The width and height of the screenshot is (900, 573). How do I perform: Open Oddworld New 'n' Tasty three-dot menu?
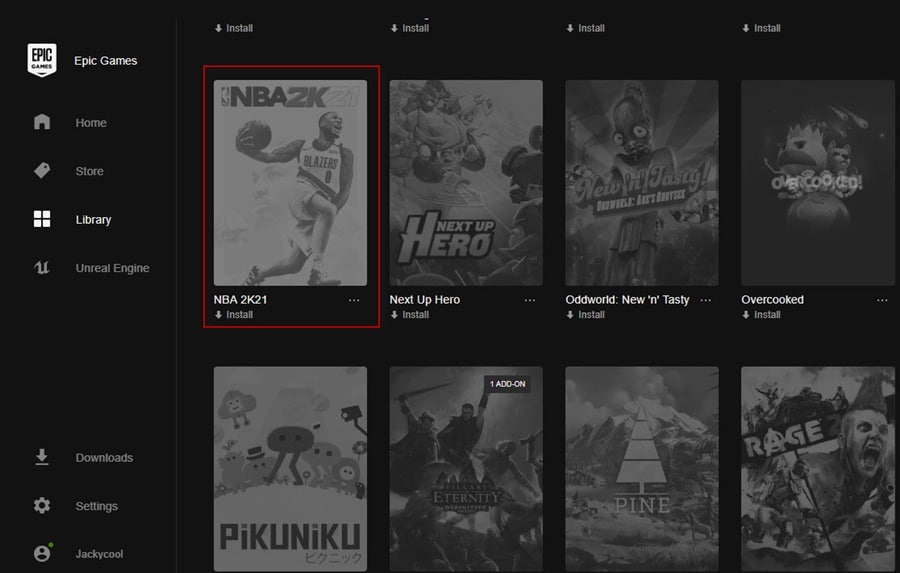706,300
